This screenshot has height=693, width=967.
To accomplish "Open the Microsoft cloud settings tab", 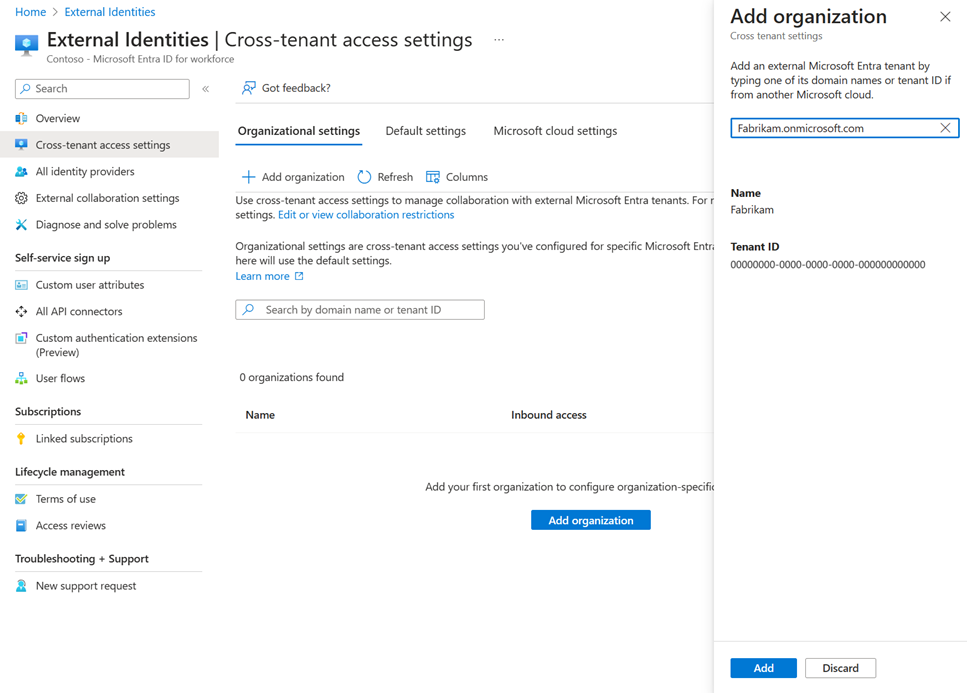I will click(554, 130).
